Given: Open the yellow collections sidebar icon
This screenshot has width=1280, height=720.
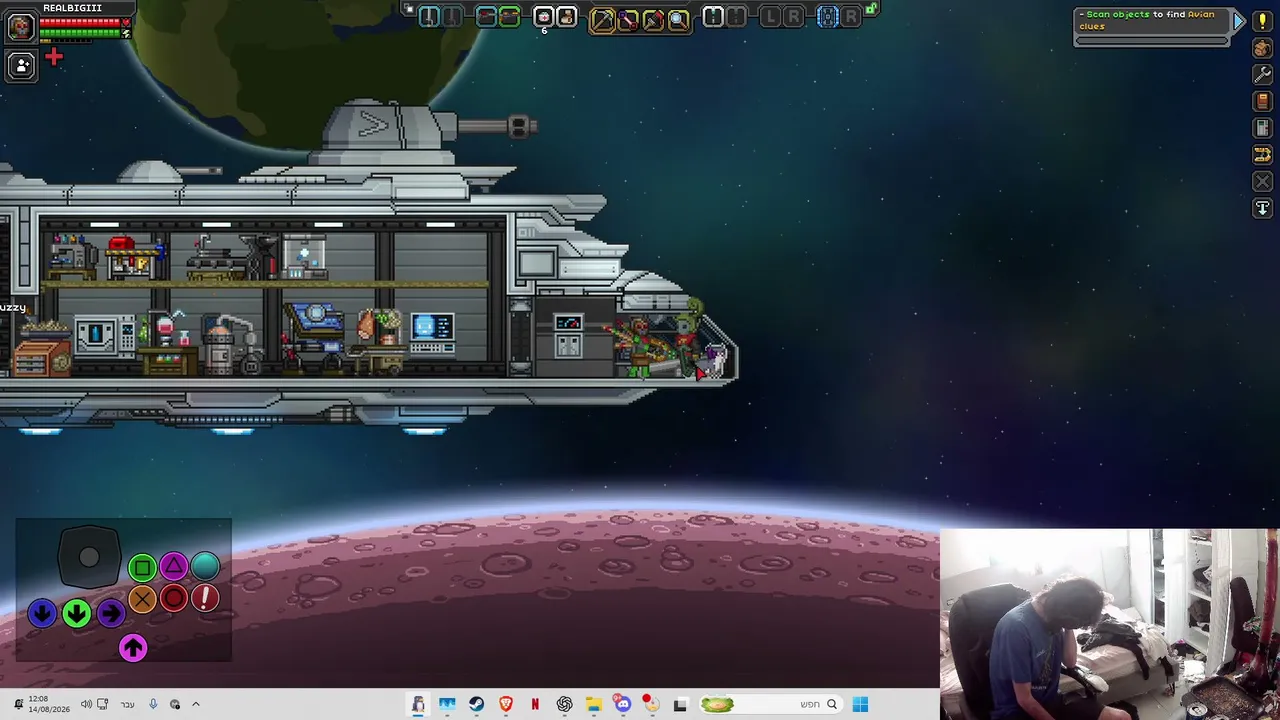Looking at the screenshot, I should (x=1262, y=155).
